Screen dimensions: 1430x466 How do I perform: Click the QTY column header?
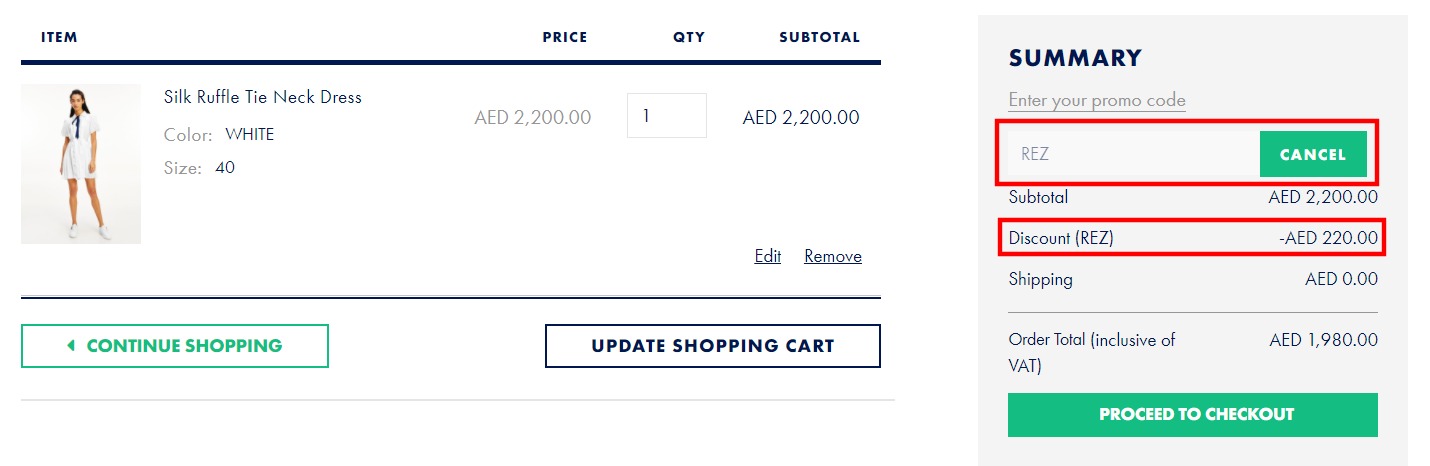click(x=689, y=37)
